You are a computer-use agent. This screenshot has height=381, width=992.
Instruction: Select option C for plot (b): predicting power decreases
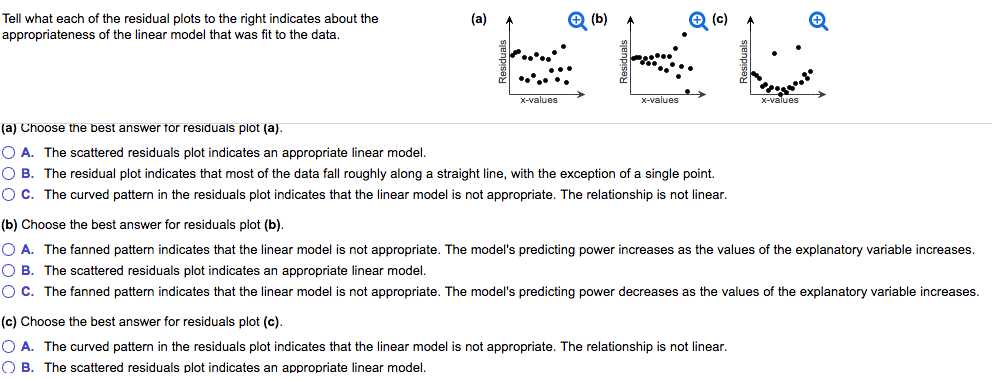pos(8,292)
